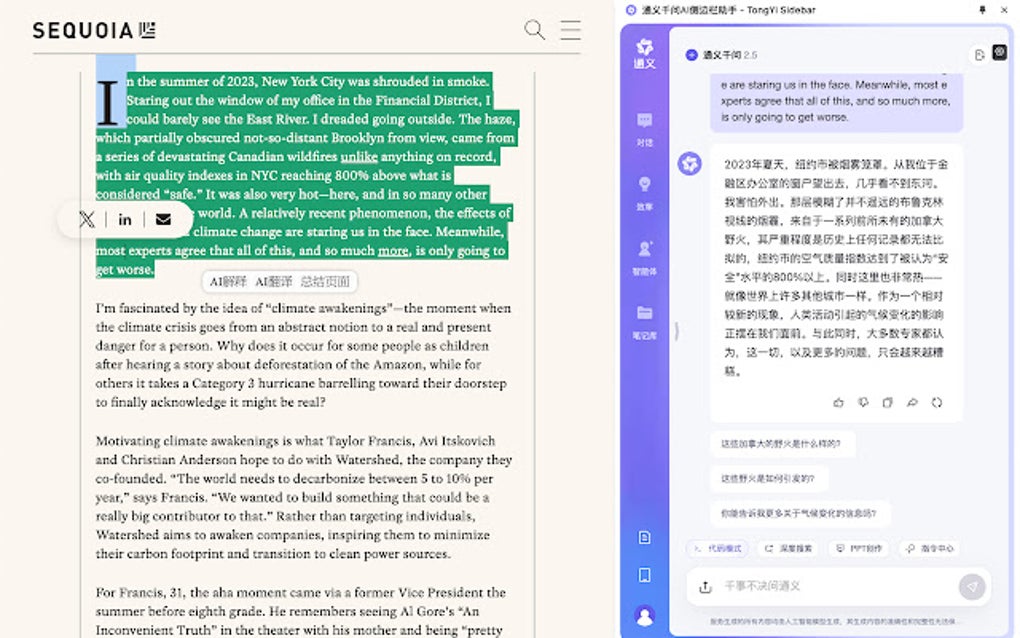Image resolution: width=1020 pixels, height=638 pixels.
Task: Follow the underlined "more" link
Action: click(393, 251)
